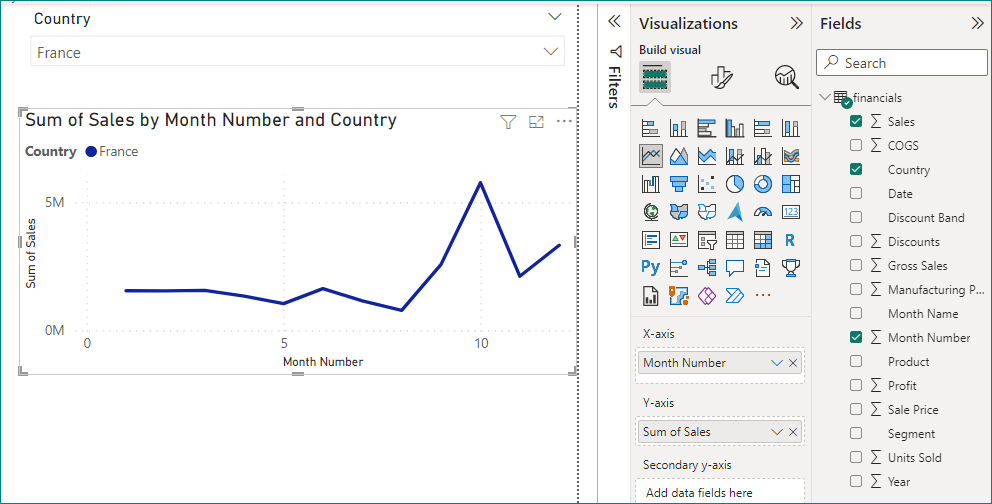The height and width of the screenshot is (504, 992).
Task: Check the Profit field
Action: (x=856, y=386)
